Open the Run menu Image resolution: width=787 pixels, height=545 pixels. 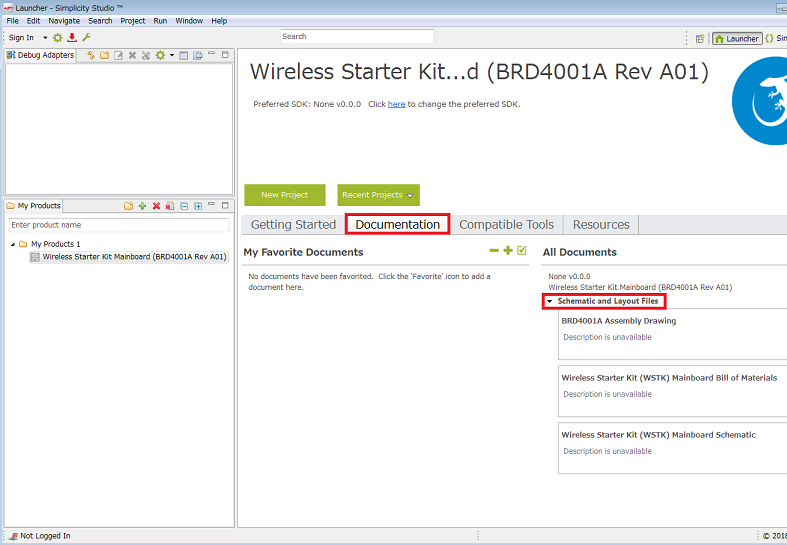point(160,21)
